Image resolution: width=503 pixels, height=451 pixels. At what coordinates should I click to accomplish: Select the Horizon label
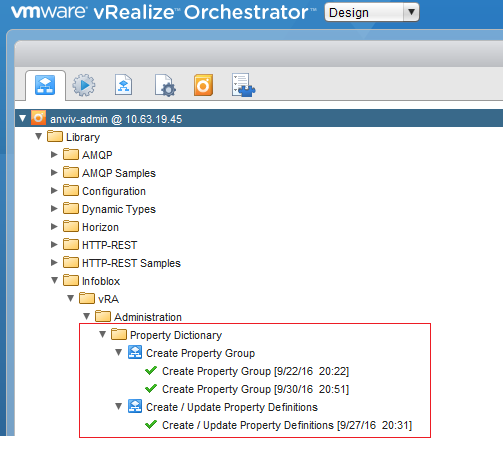pos(100,227)
